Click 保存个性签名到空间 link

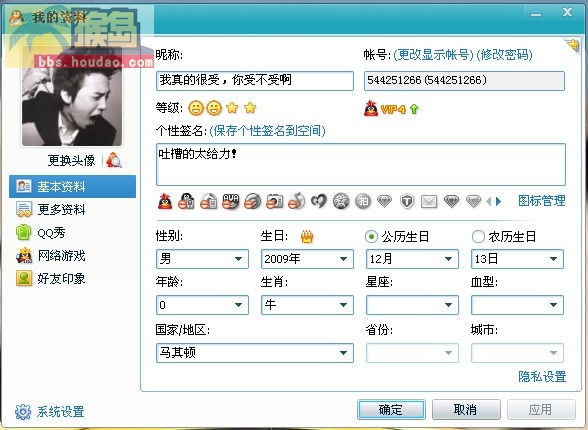267,130
